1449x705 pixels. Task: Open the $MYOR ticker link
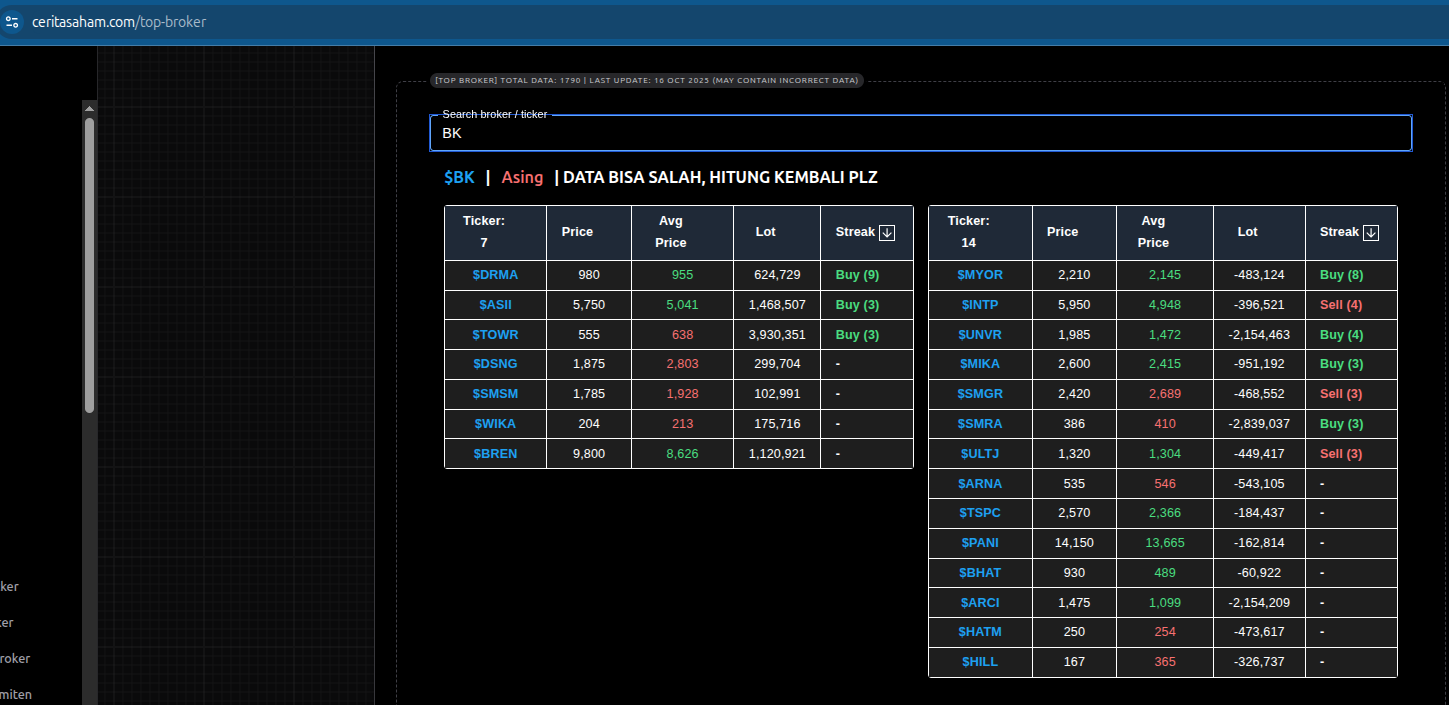point(979,275)
